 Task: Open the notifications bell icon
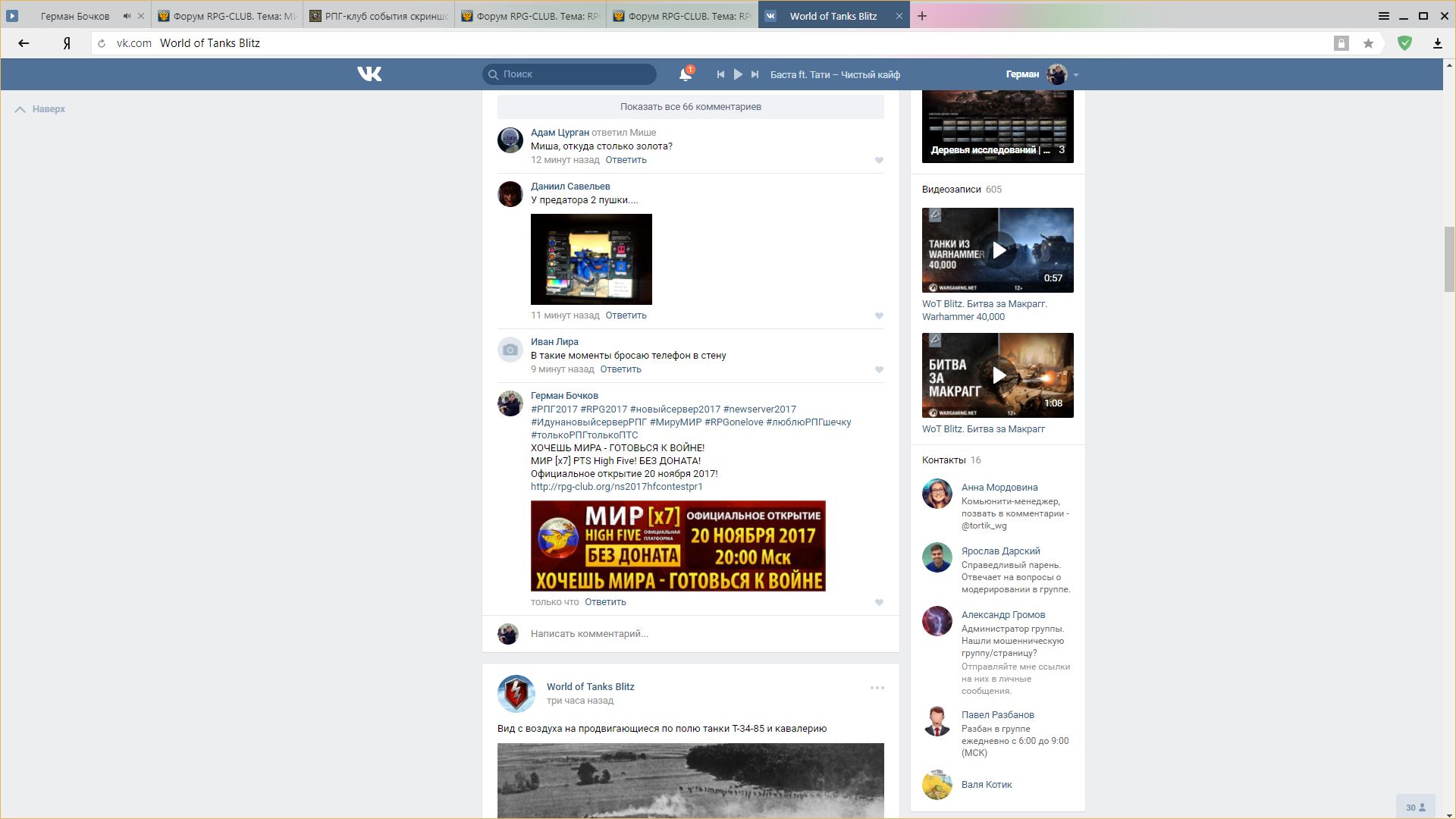coord(685,74)
